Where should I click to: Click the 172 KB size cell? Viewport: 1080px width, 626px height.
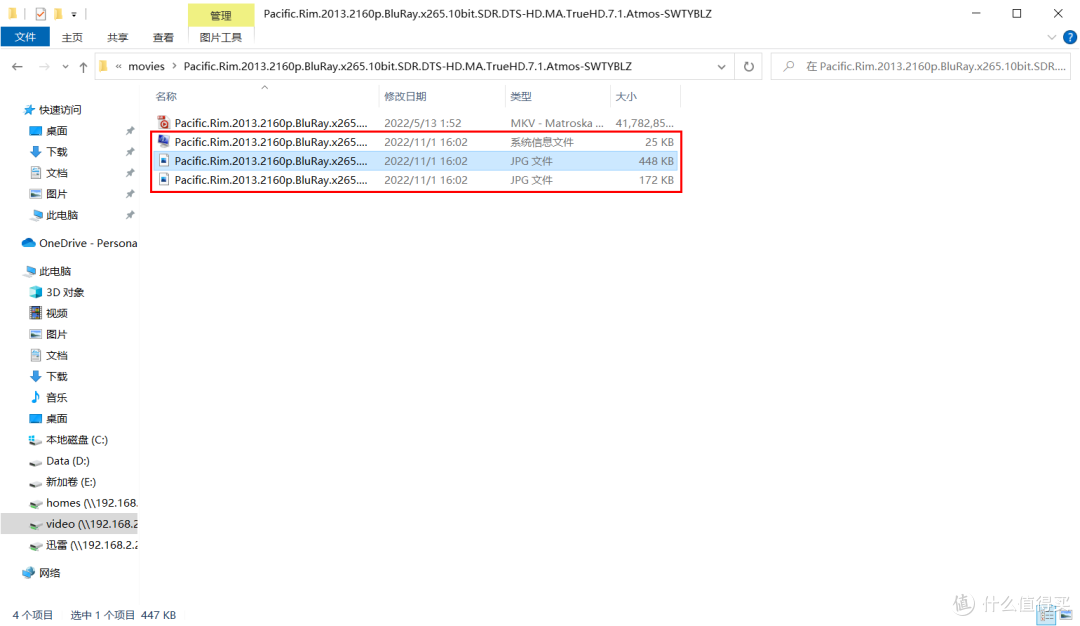pos(656,180)
